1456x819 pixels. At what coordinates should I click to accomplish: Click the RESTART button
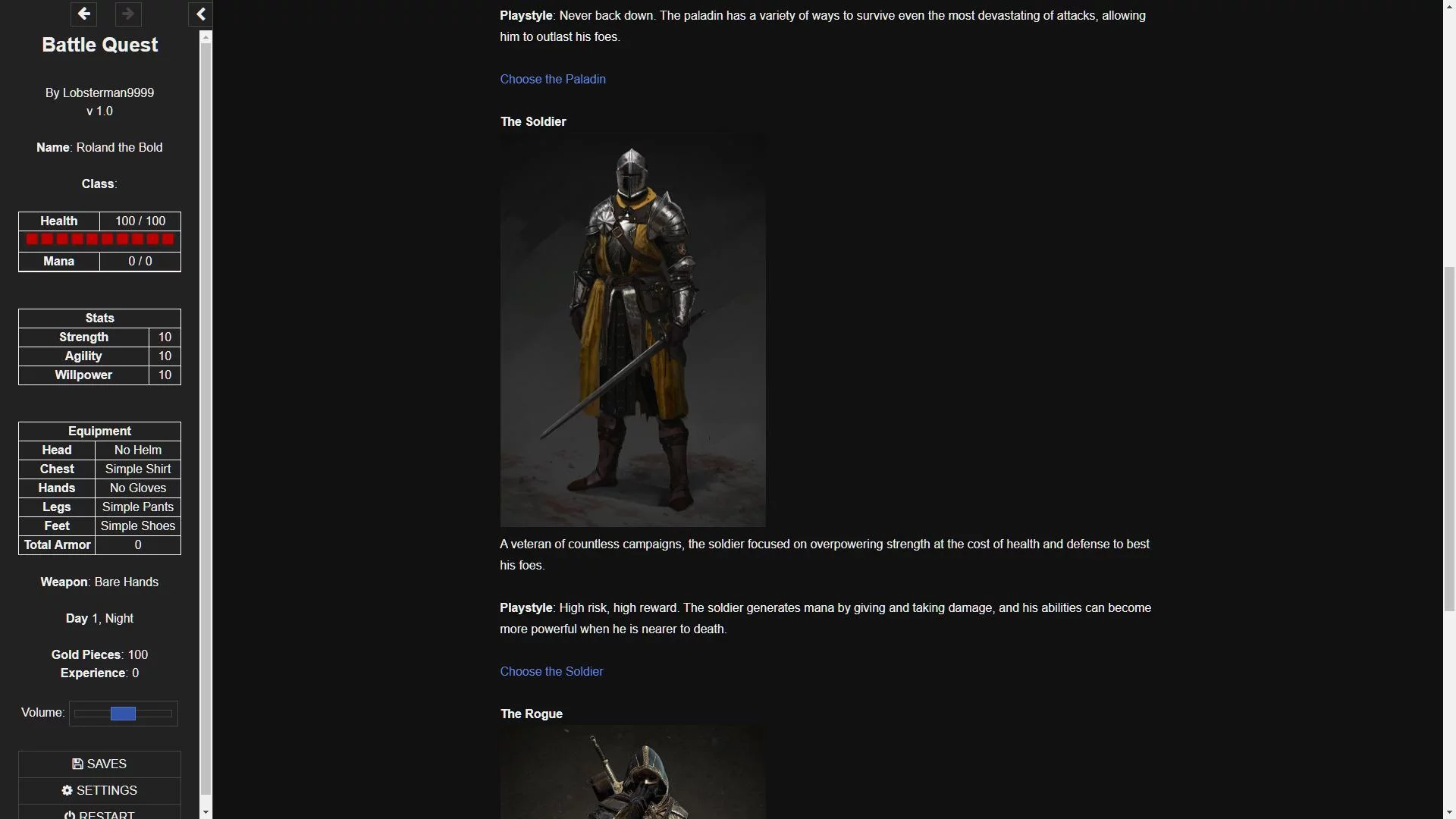(x=99, y=813)
